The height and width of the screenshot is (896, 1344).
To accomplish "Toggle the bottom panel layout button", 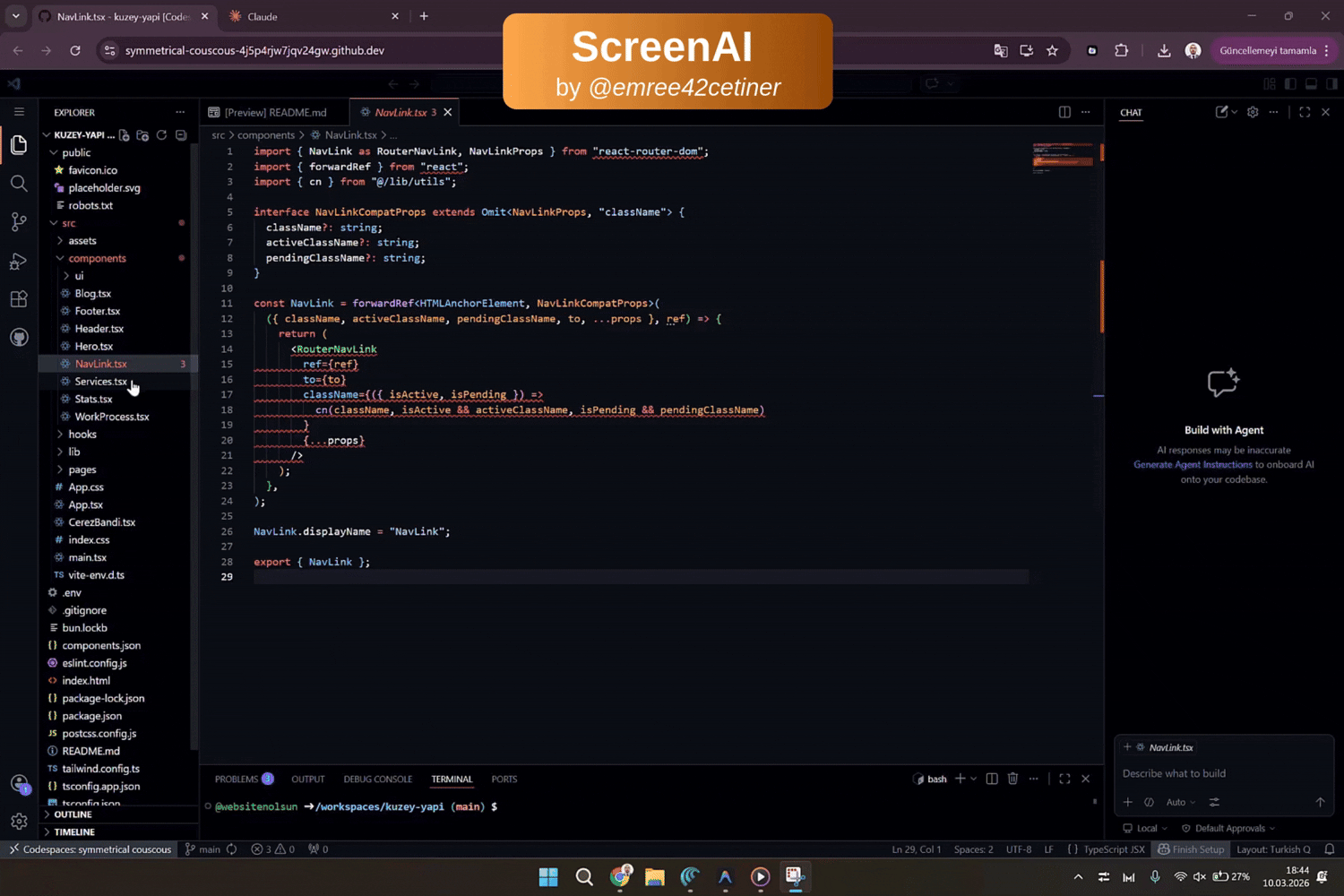I will point(1311,83).
